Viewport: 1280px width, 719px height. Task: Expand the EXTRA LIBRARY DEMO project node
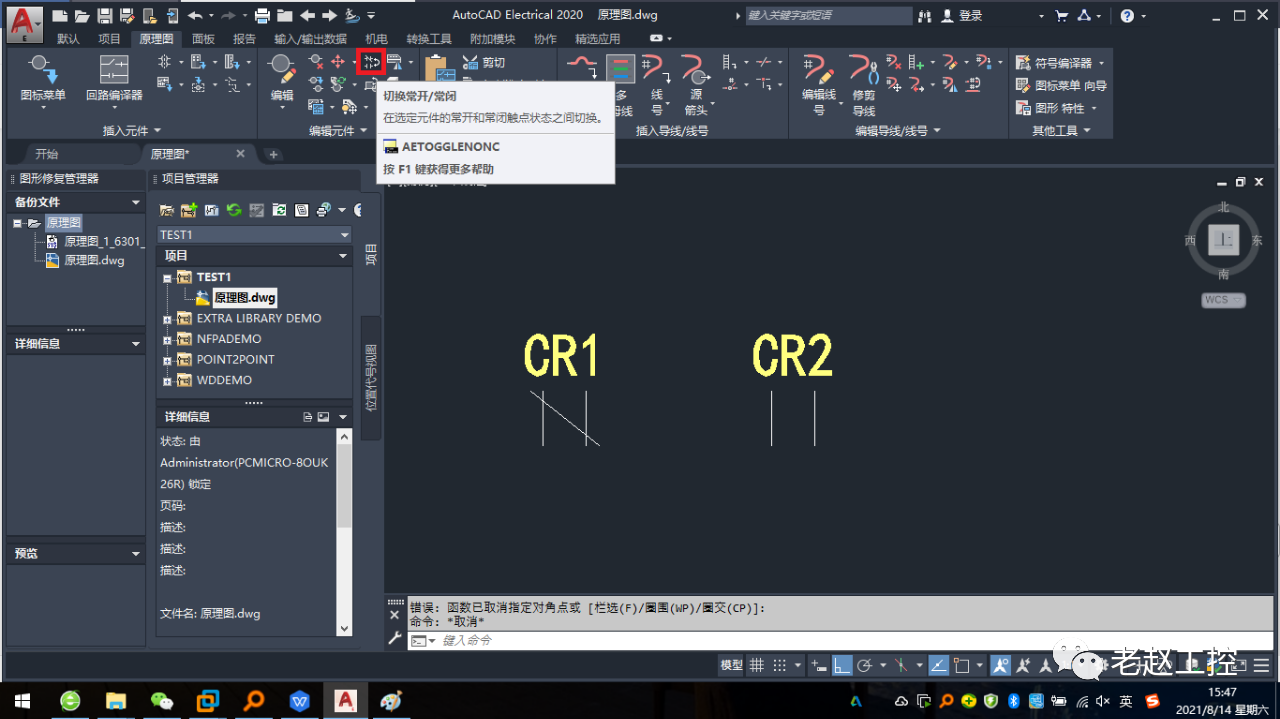click(168, 318)
